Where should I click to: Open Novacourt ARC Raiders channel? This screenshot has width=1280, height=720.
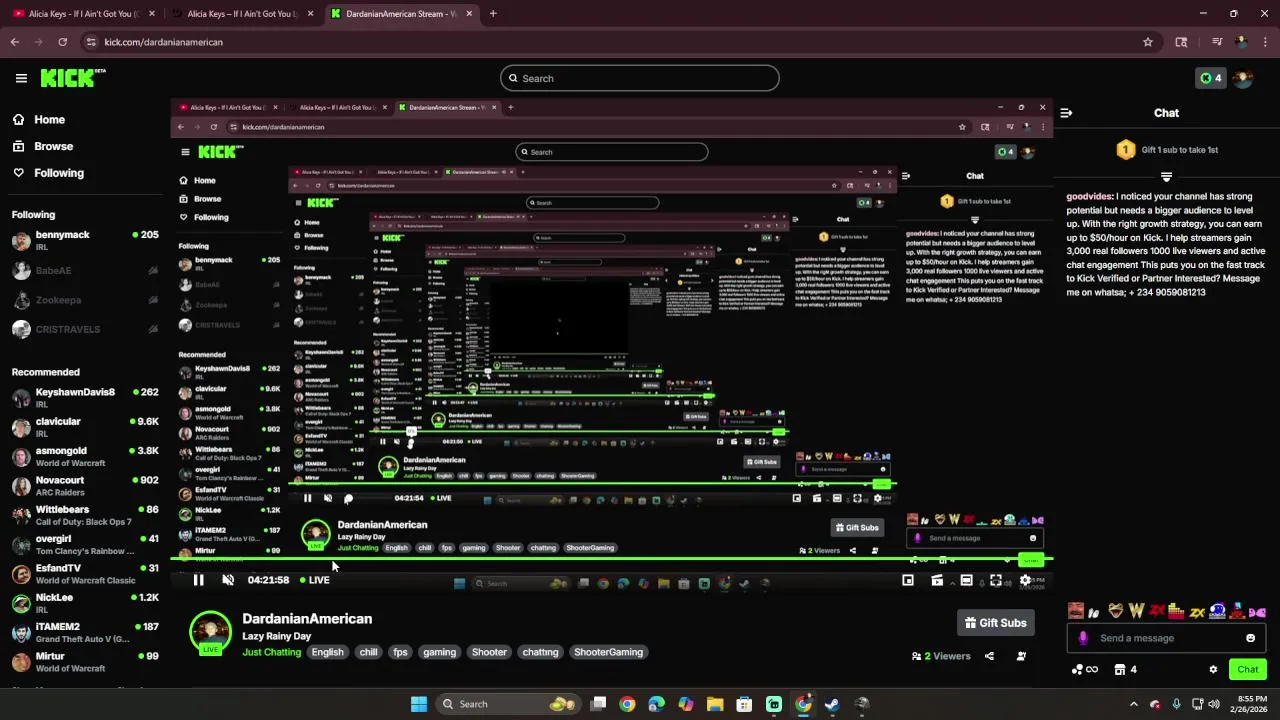[x=85, y=485]
